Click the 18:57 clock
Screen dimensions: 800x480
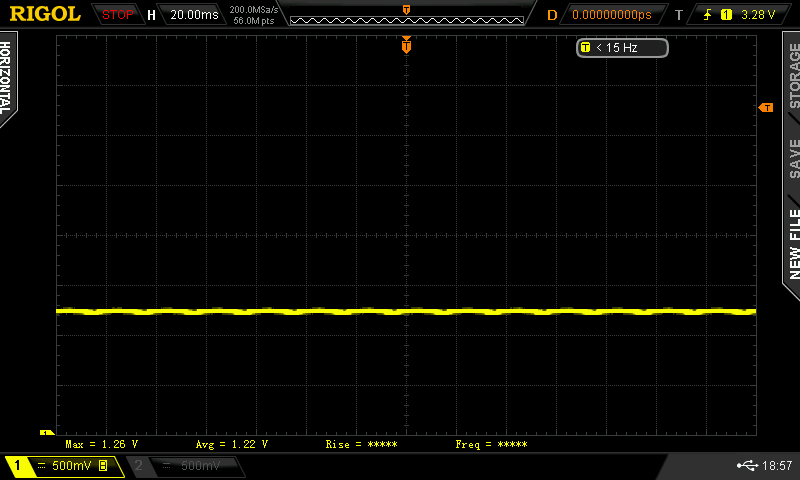(777, 465)
